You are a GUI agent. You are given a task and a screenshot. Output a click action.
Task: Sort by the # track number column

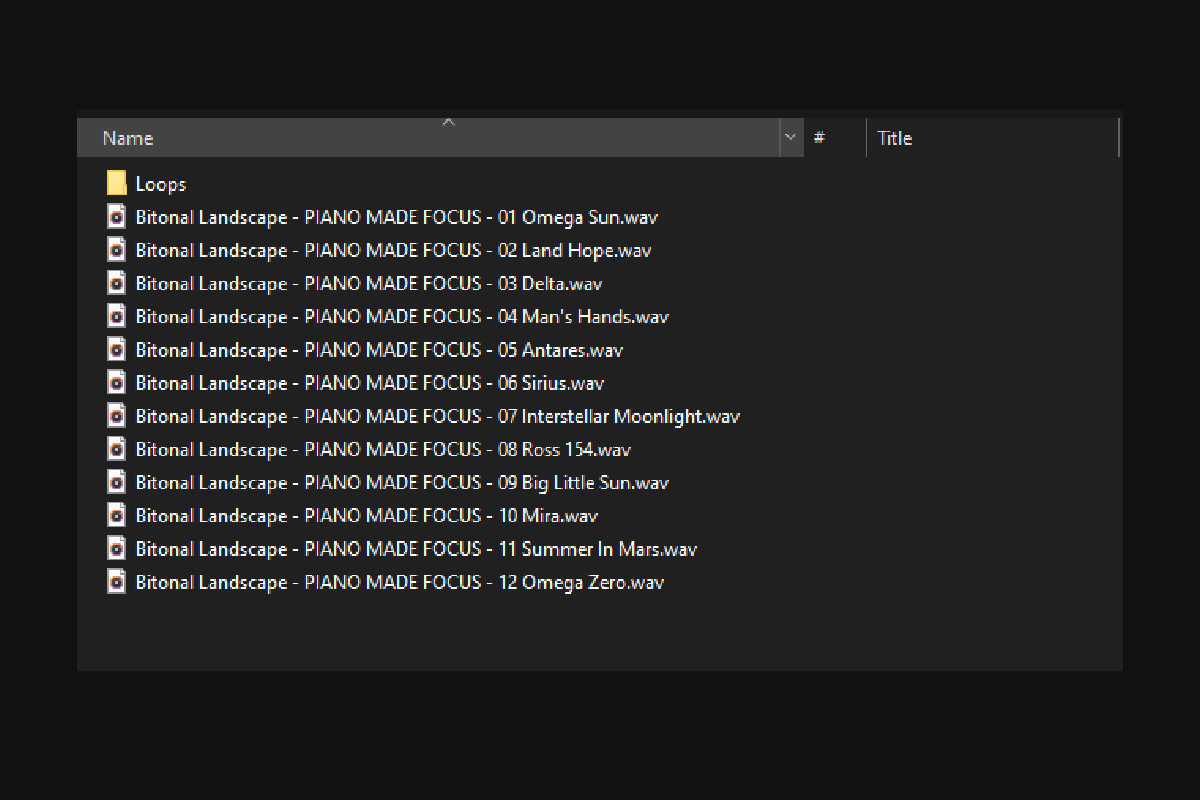pyautogui.click(x=819, y=138)
